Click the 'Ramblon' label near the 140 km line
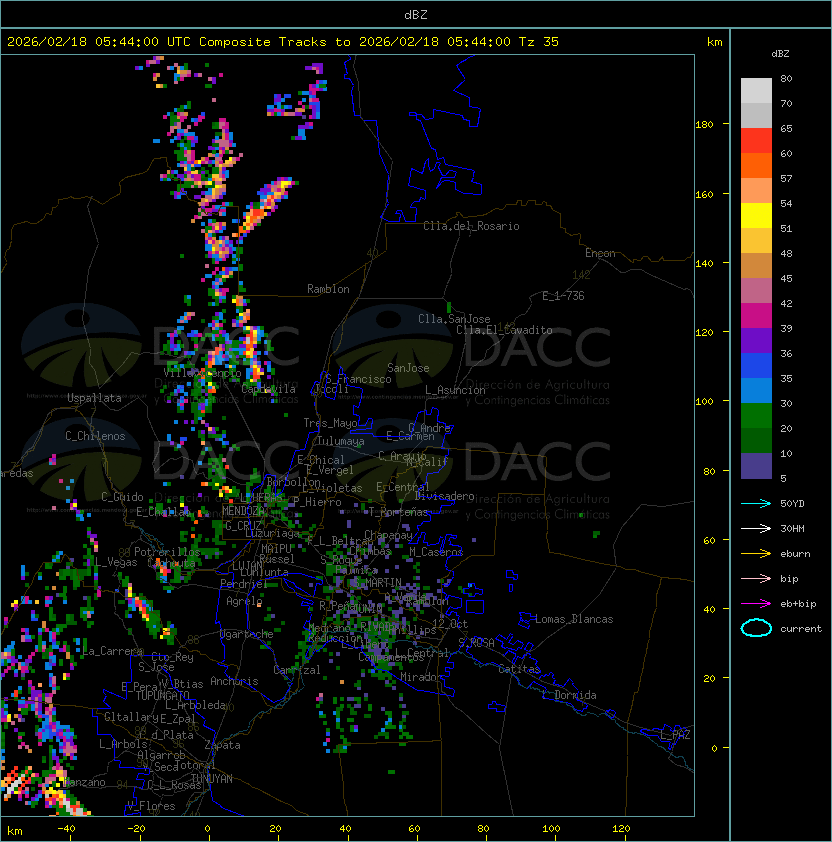This screenshot has width=832, height=842. point(328,289)
